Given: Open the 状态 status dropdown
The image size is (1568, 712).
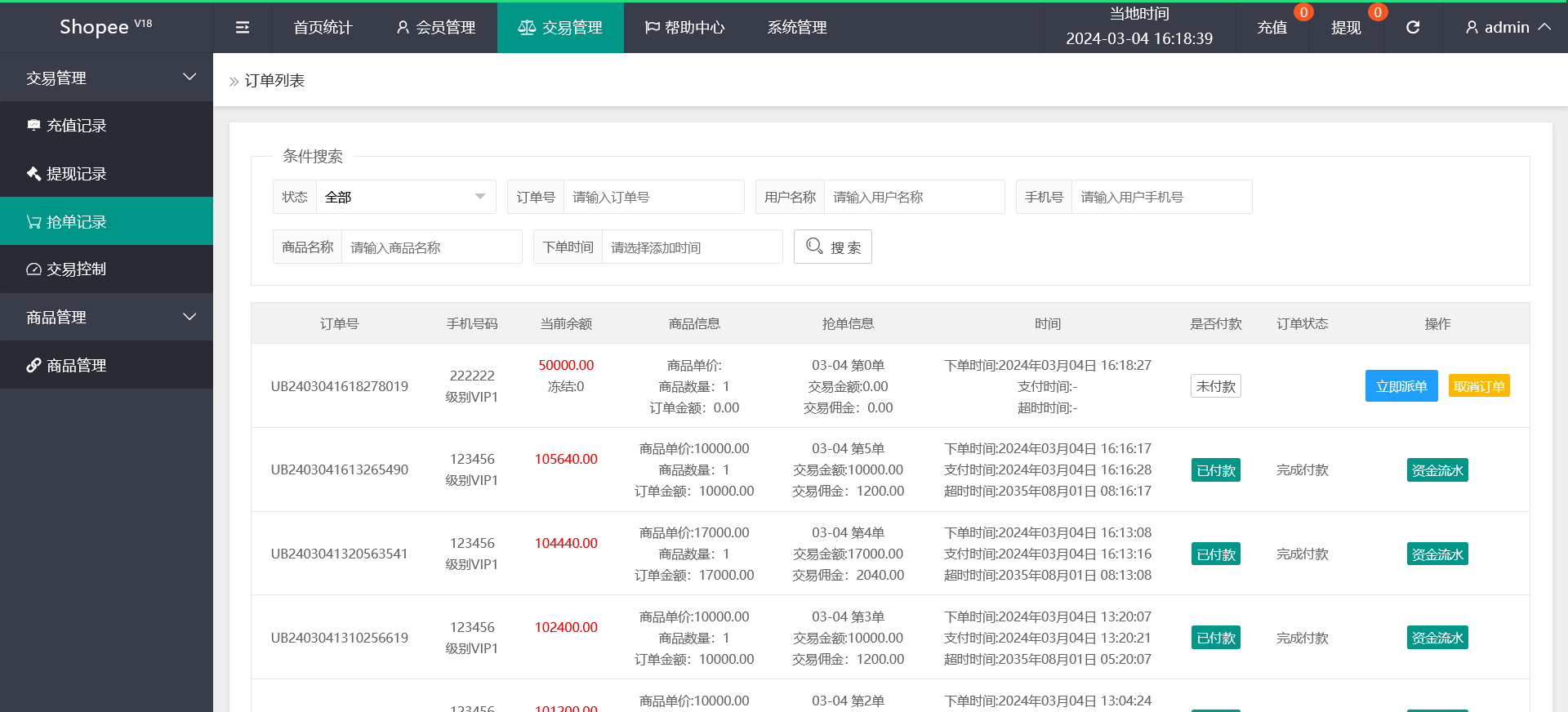Looking at the screenshot, I should pos(405,198).
